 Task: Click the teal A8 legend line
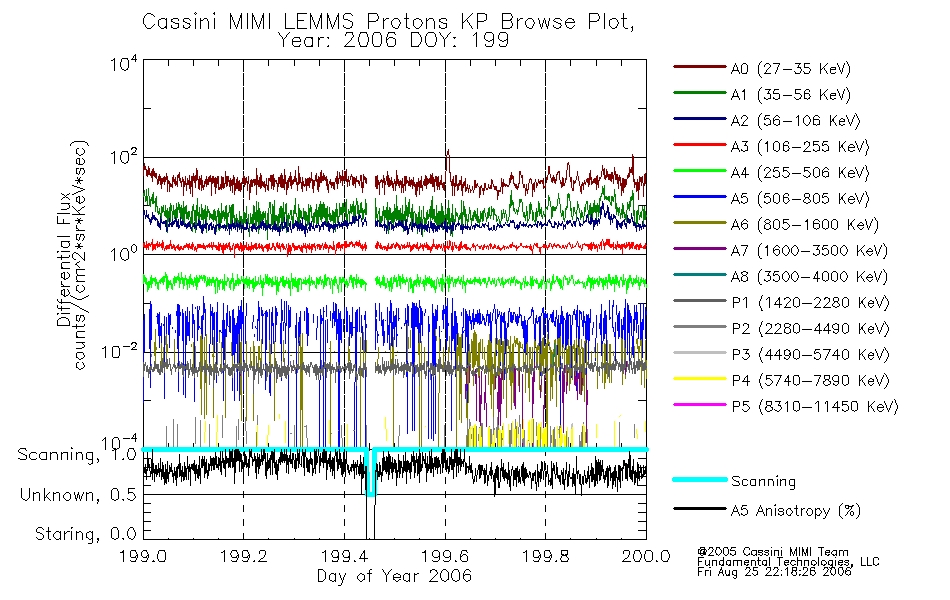(699, 275)
